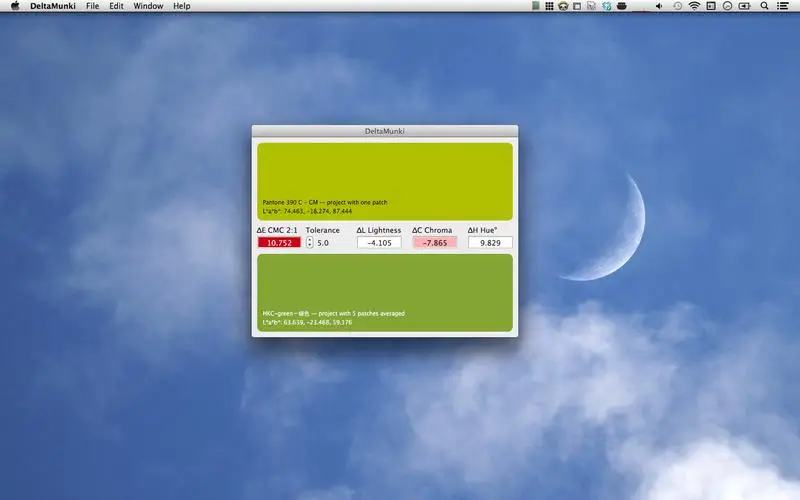800x500 pixels.
Task: Click the ΔE CMC 2:1 label
Action: 277,230
